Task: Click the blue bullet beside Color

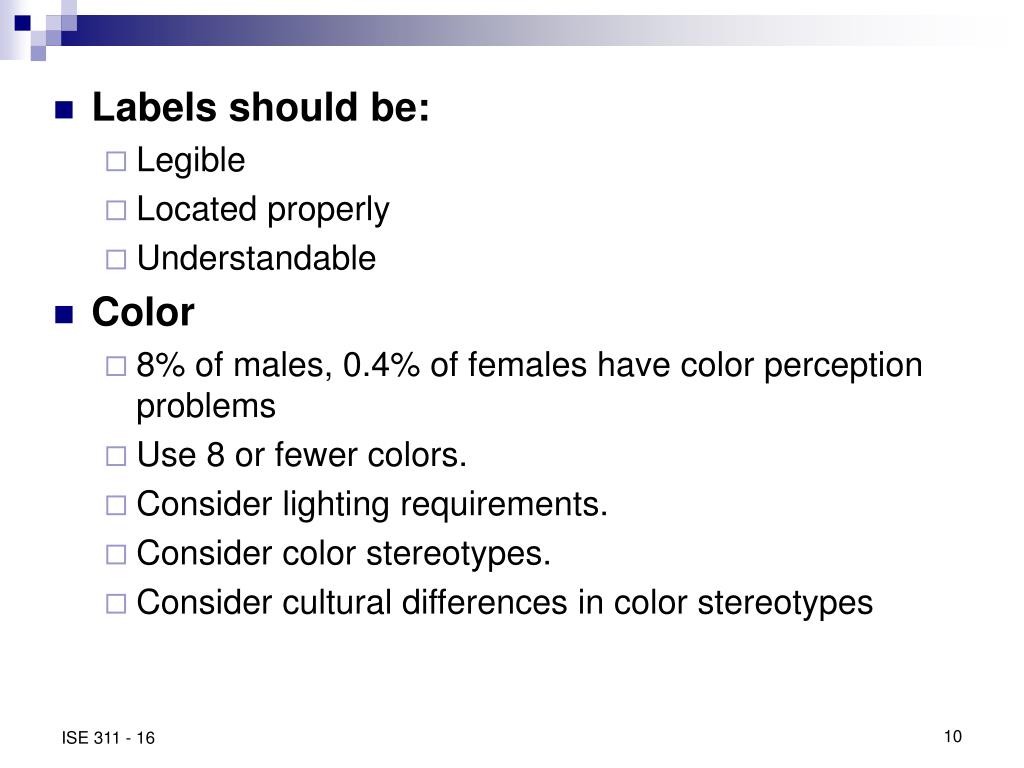Action: click(x=64, y=314)
